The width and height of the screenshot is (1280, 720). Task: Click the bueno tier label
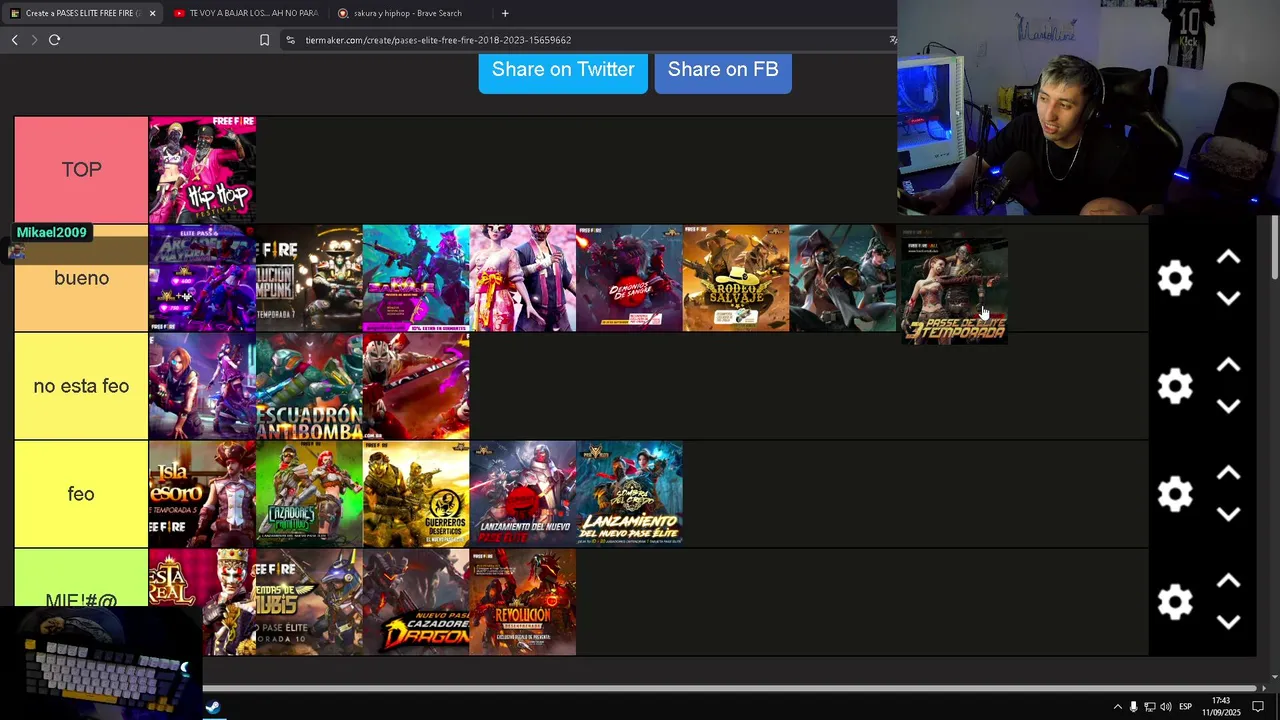81,278
